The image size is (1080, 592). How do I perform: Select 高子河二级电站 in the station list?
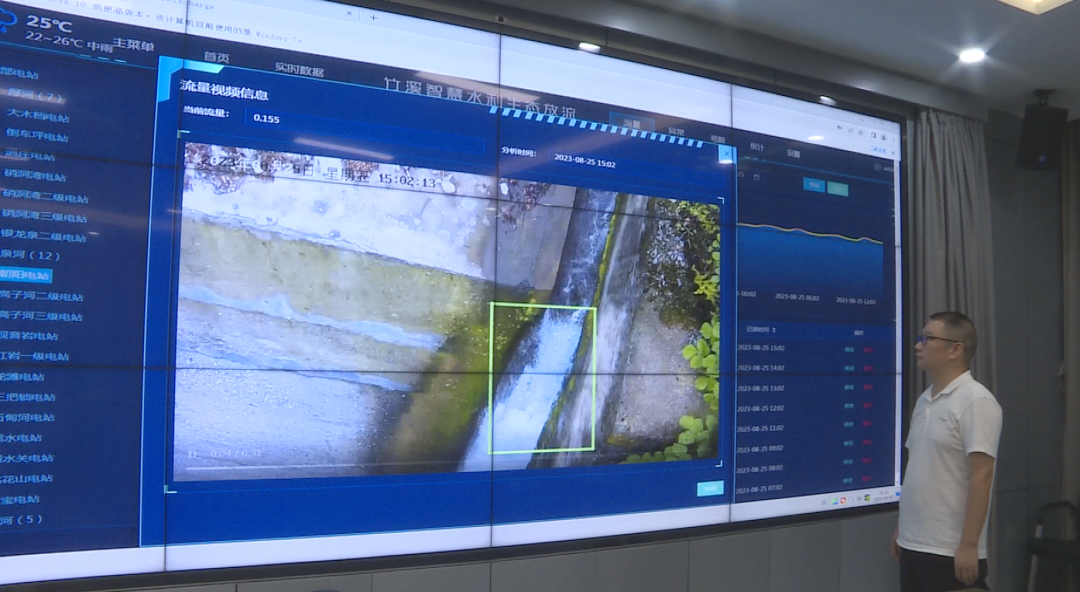41,296
